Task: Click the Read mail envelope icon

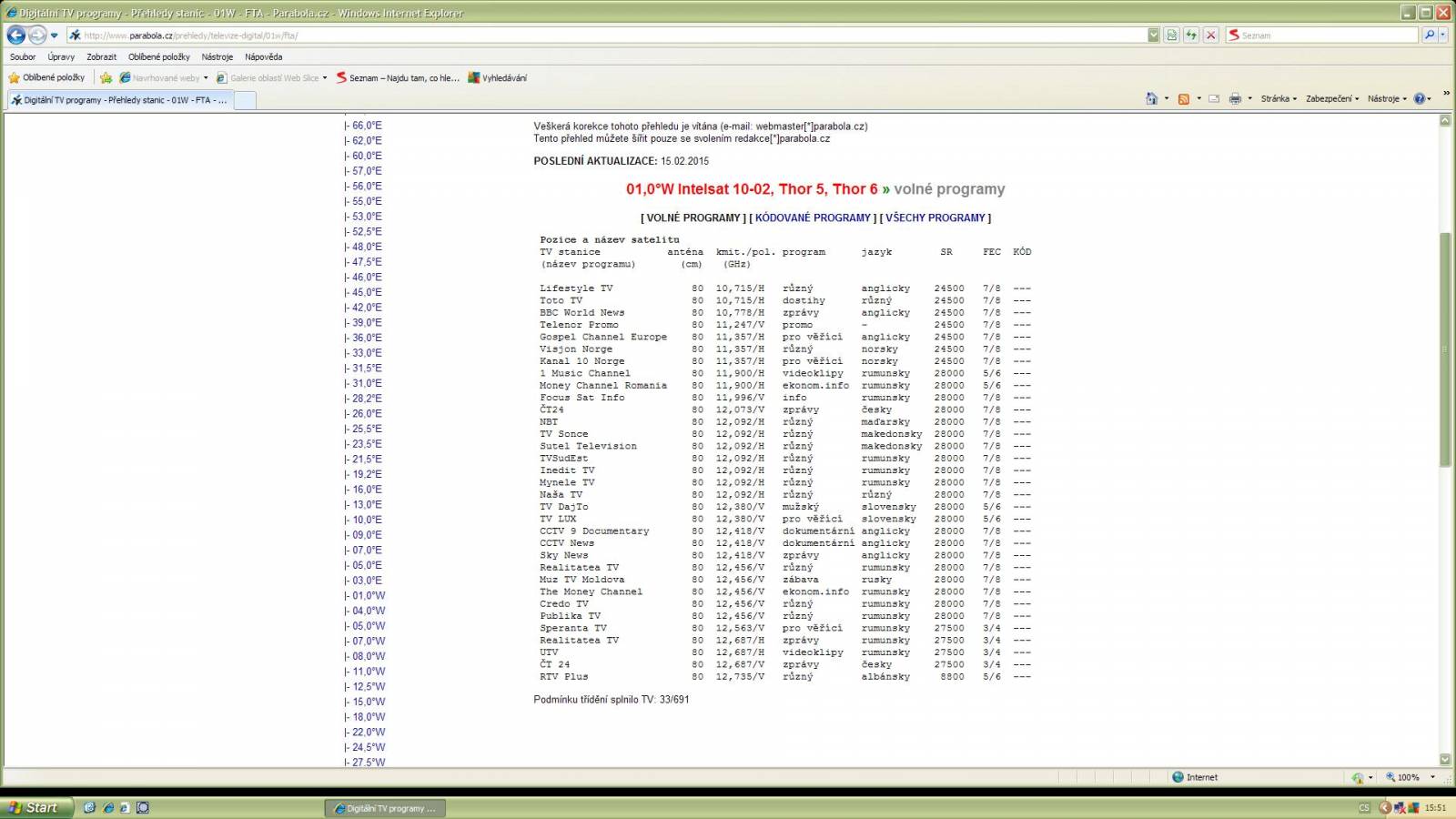Action: pos(1213,98)
